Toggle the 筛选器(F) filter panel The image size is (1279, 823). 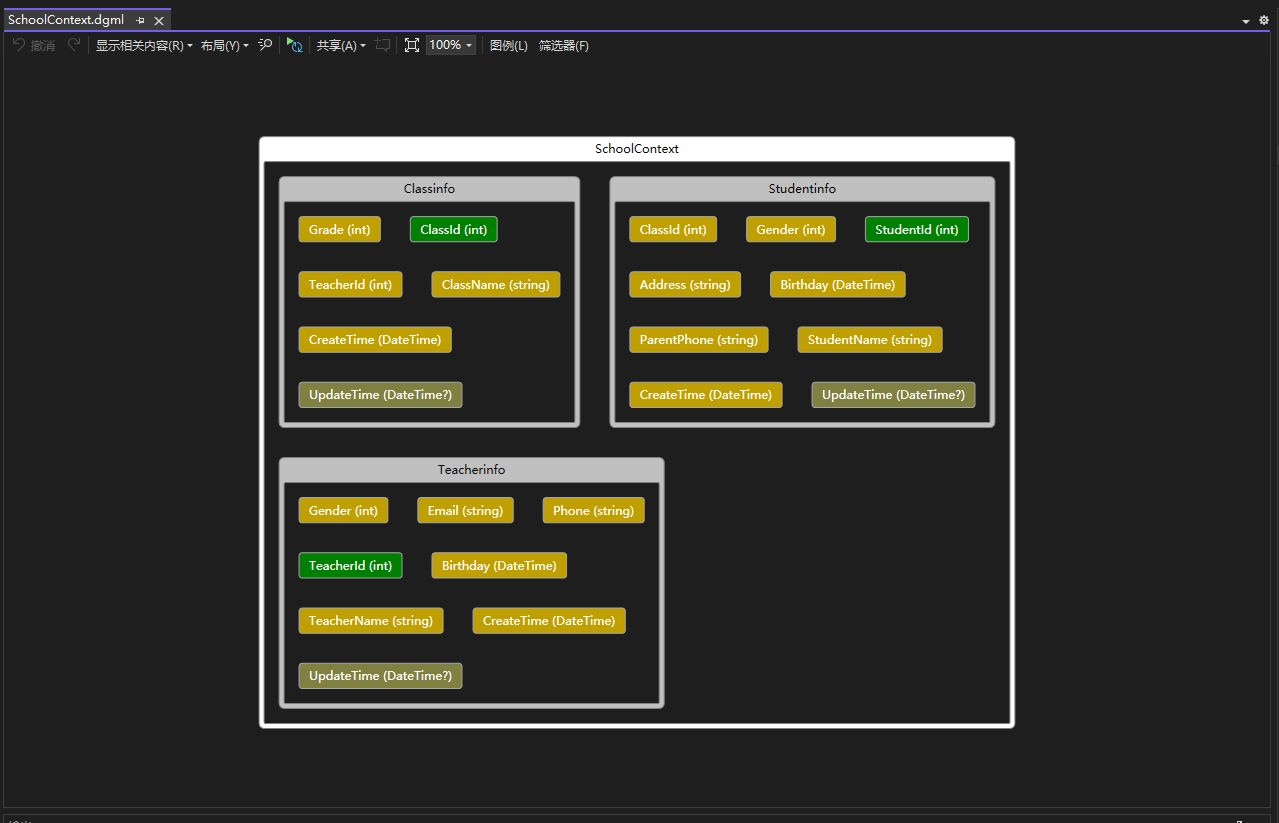click(x=563, y=45)
